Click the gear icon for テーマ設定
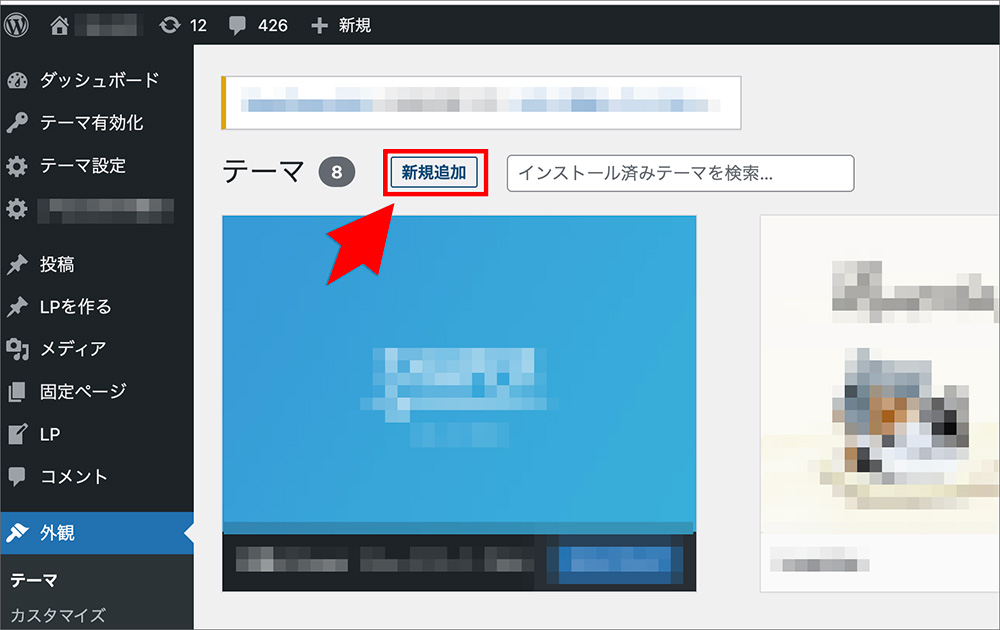Screen dimensions: 1000x630 point(17,166)
